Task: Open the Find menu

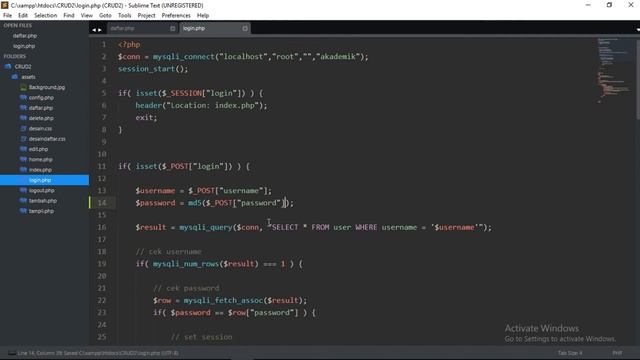Action: [x=69, y=16]
